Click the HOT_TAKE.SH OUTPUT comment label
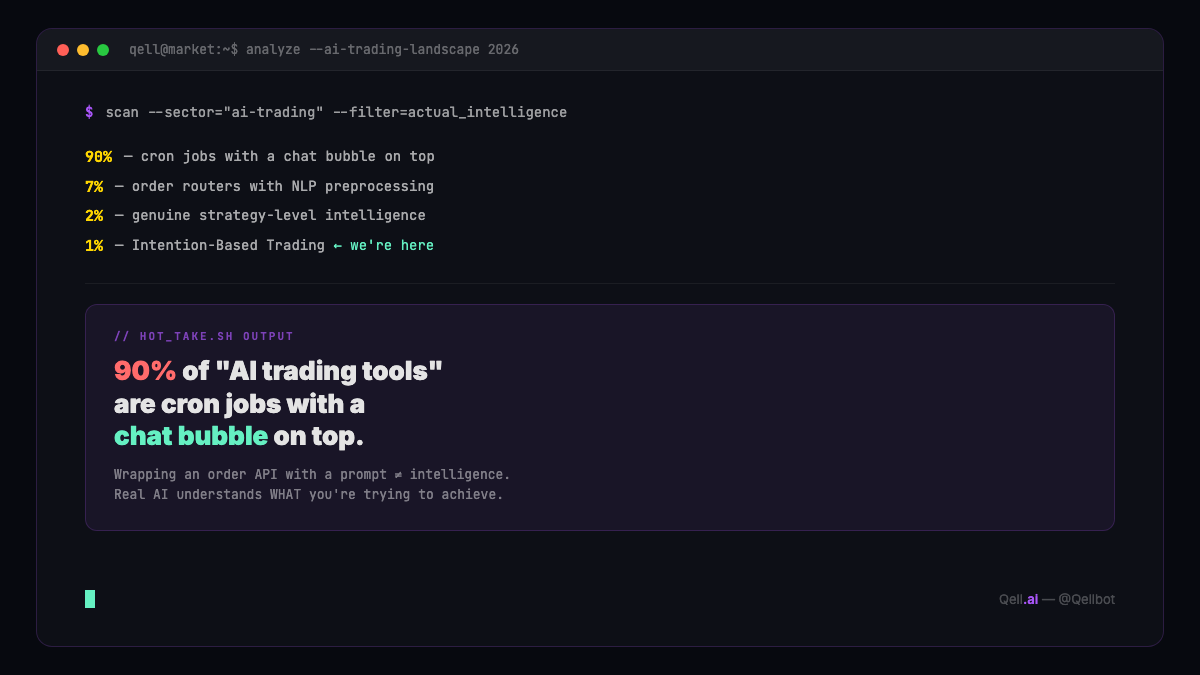Viewport: 1200px width, 675px height. (204, 336)
